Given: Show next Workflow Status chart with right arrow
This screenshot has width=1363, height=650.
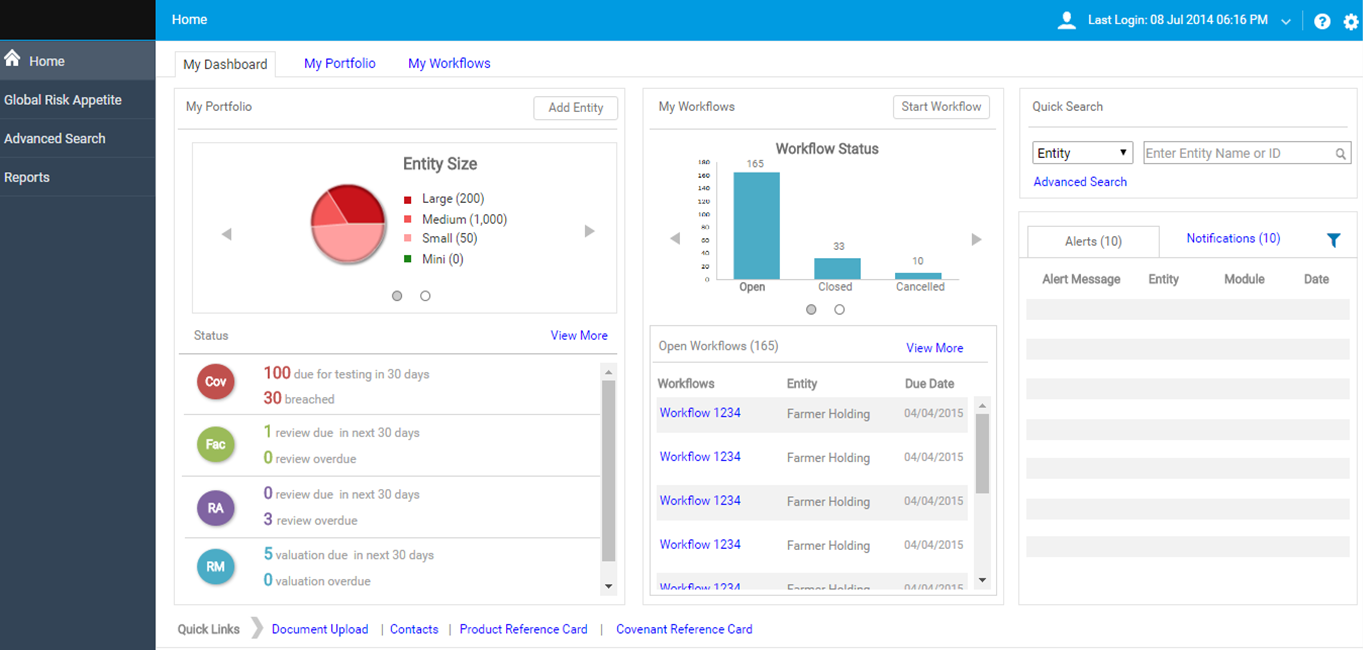Looking at the screenshot, I should 976,239.
